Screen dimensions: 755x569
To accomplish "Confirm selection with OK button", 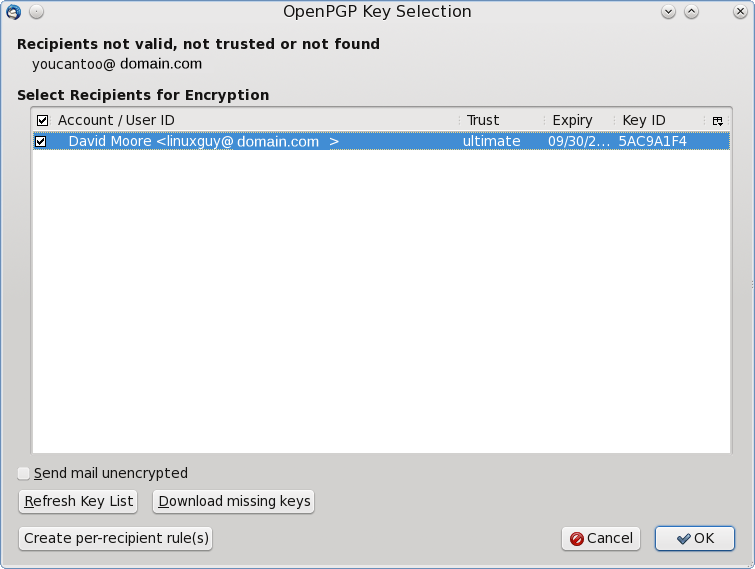I will (x=695, y=538).
